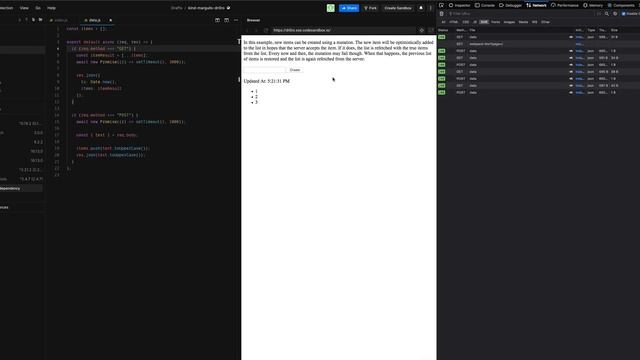Image resolution: width=640 pixels, height=360 pixels.
Task: Click the blue Share button
Action: point(349,8)
